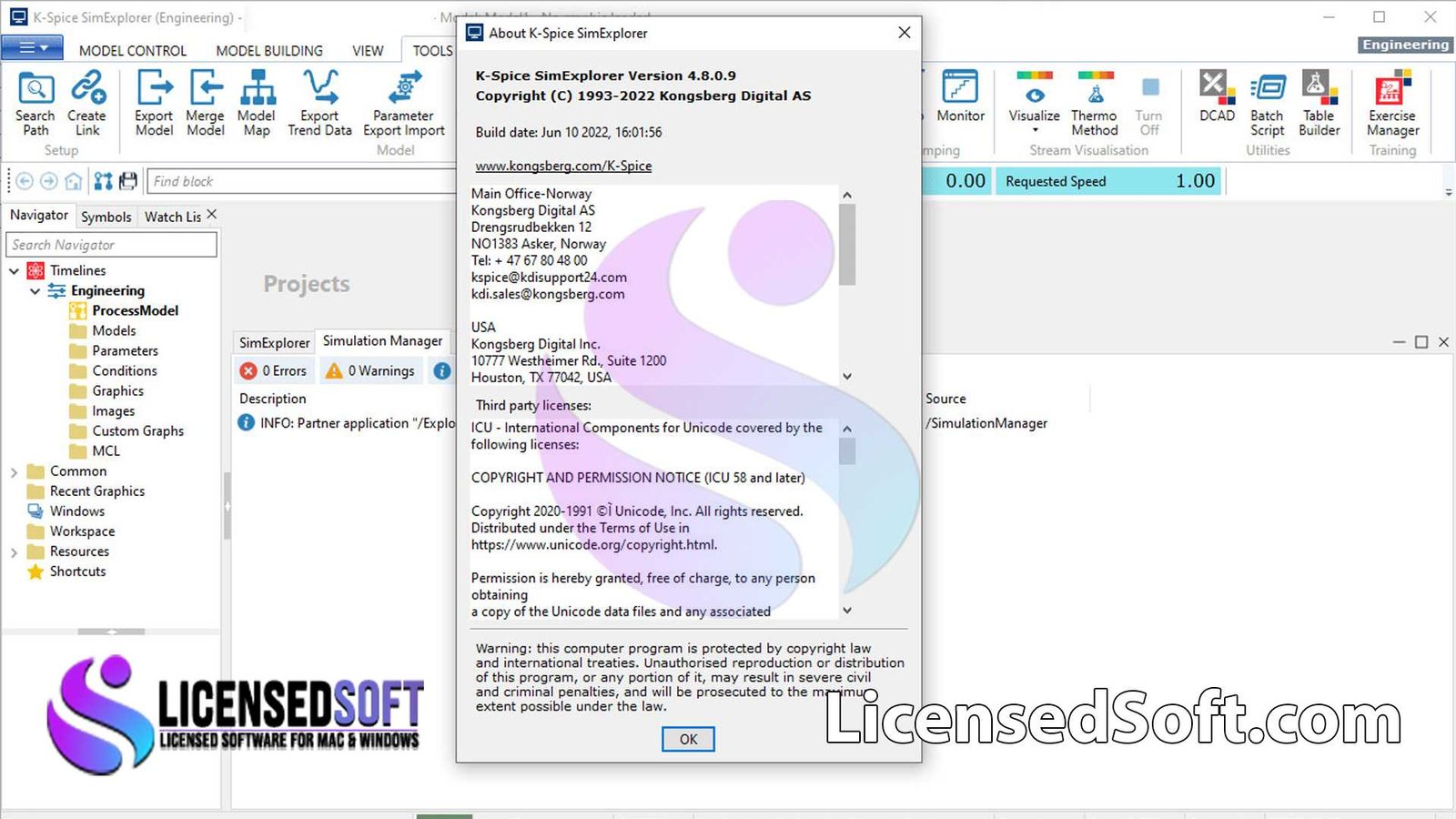Open the Graphics folder

[x=117, y=391]
